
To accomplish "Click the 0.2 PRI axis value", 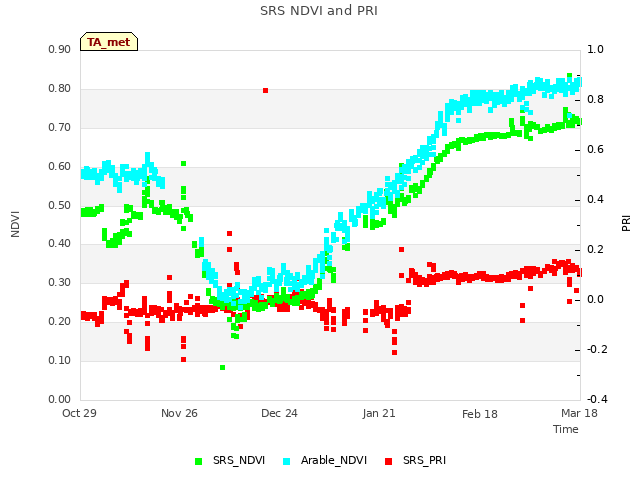I will click(x=596, y=249).
